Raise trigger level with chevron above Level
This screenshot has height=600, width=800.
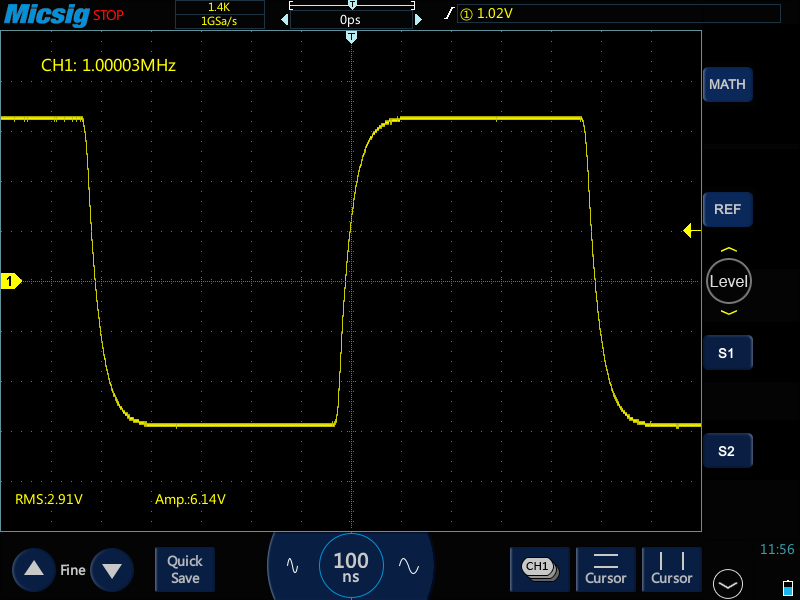click(728, 250)
